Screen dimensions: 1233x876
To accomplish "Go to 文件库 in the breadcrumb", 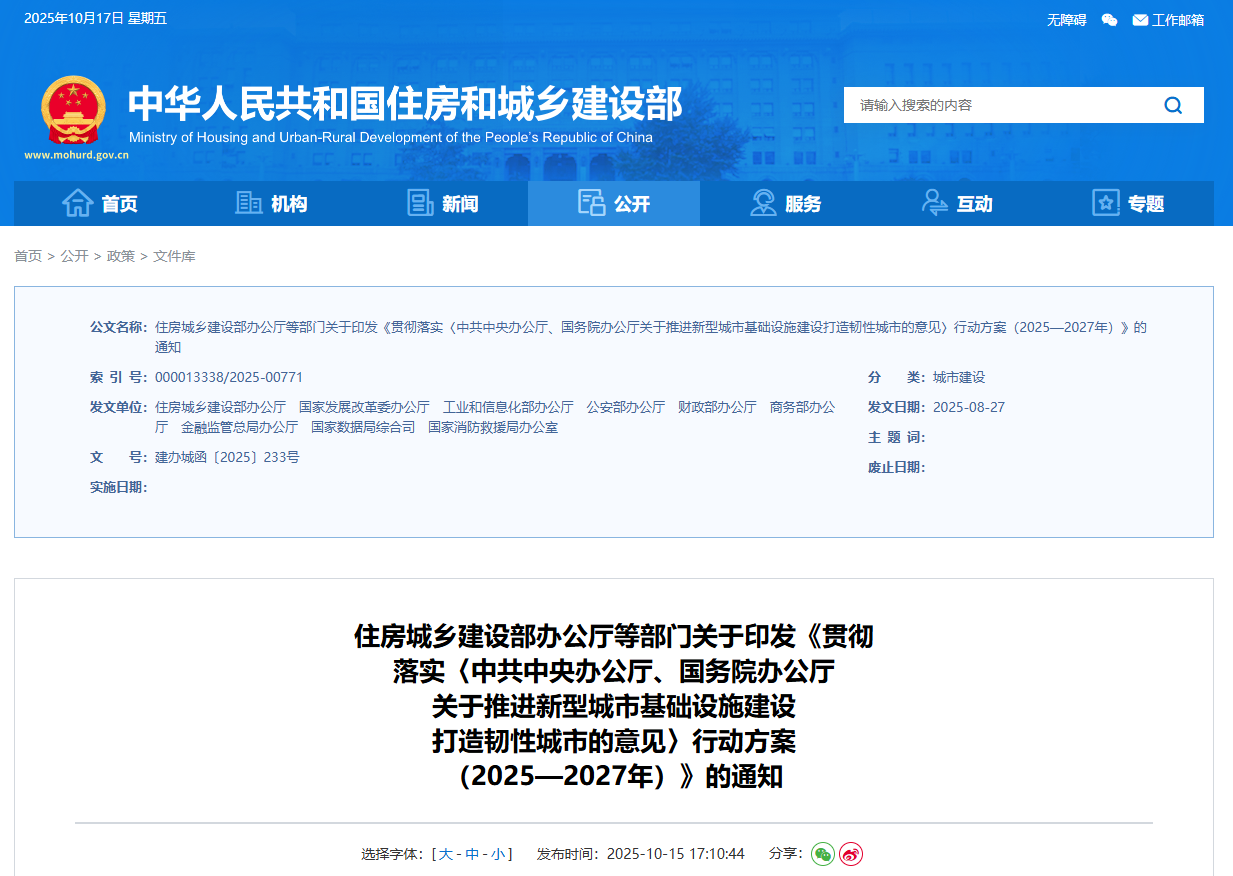I will 175,256.
